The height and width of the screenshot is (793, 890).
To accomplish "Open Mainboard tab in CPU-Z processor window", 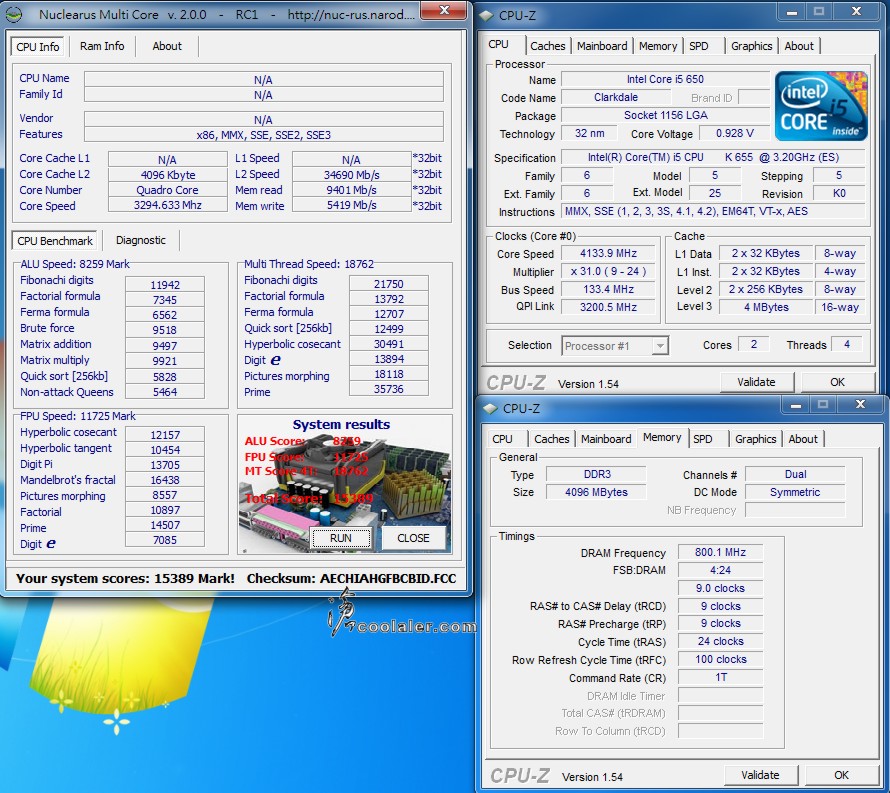I will pyautogui.click(x=602, y=46).
